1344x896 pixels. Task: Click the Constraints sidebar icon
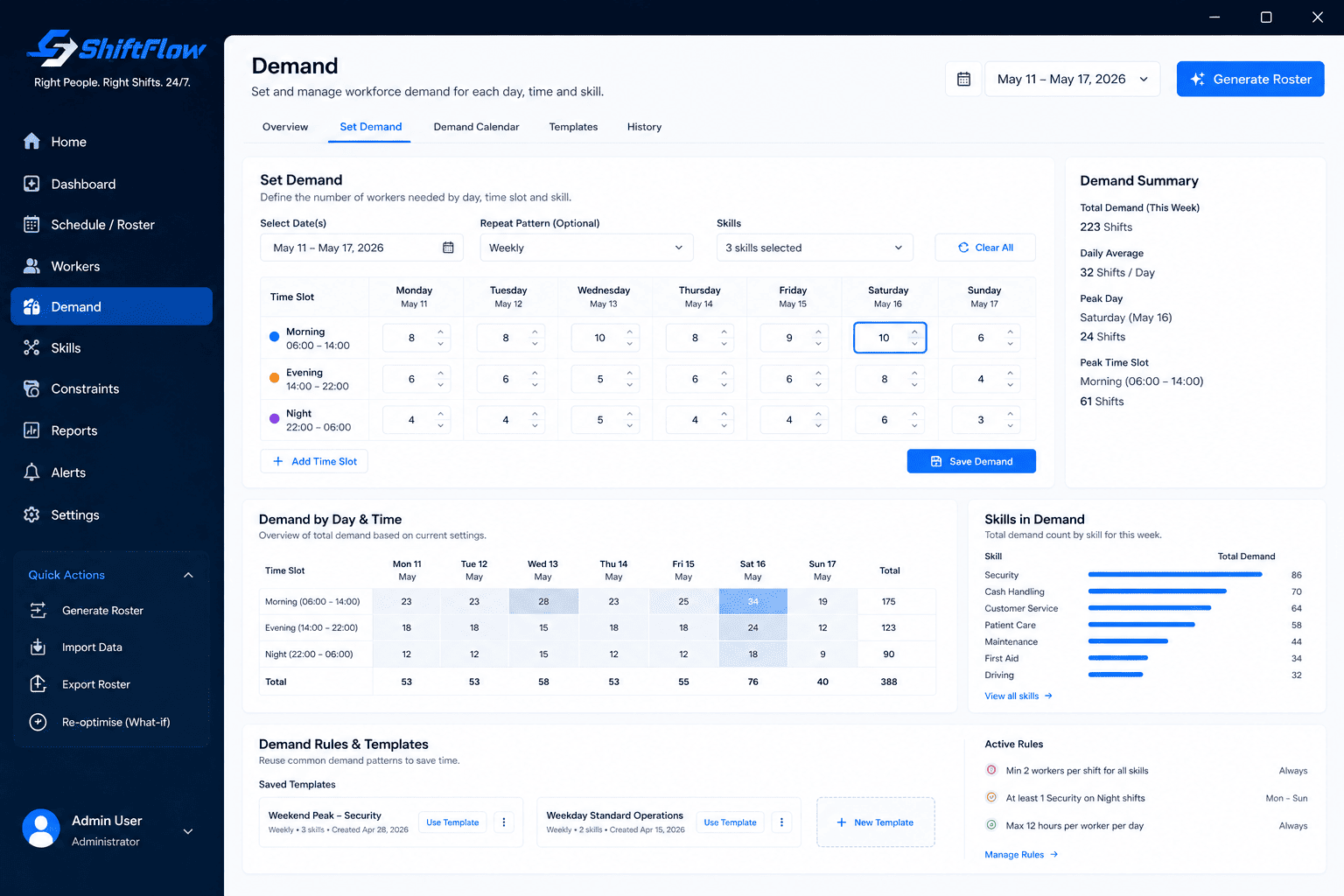[x=31, y=388]
